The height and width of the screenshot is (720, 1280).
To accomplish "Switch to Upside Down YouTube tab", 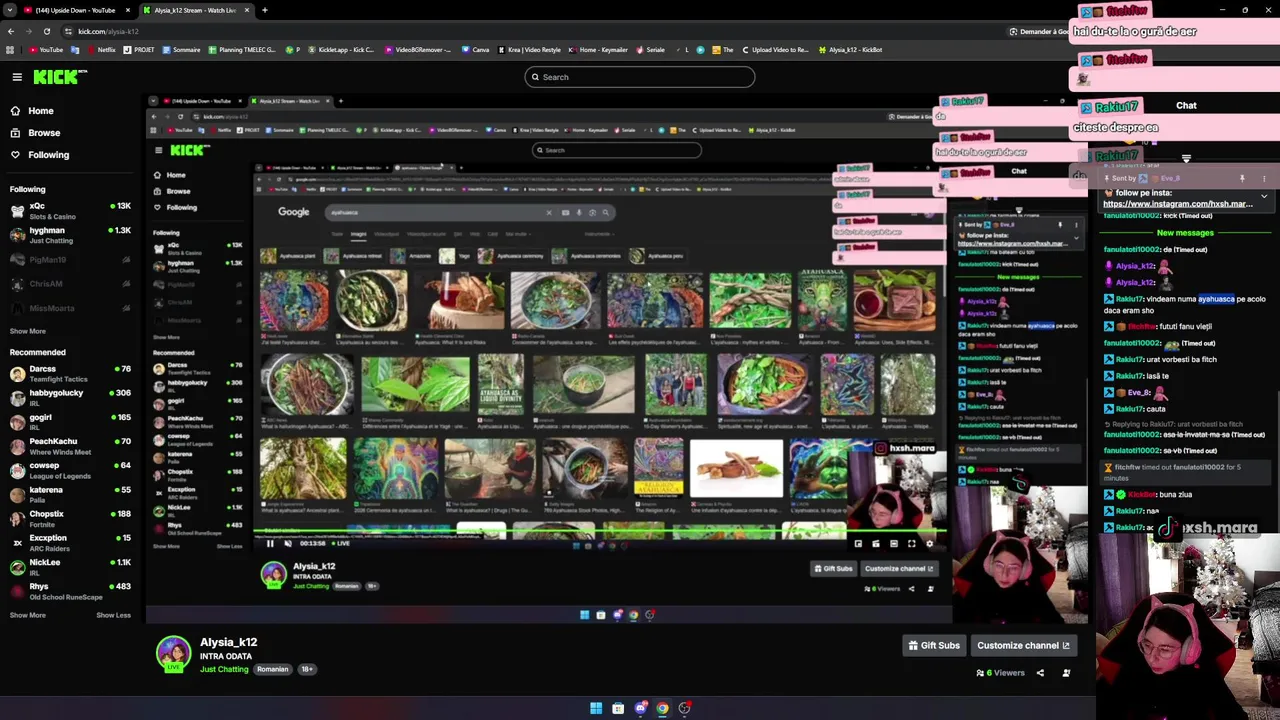I will click(75, 10).
